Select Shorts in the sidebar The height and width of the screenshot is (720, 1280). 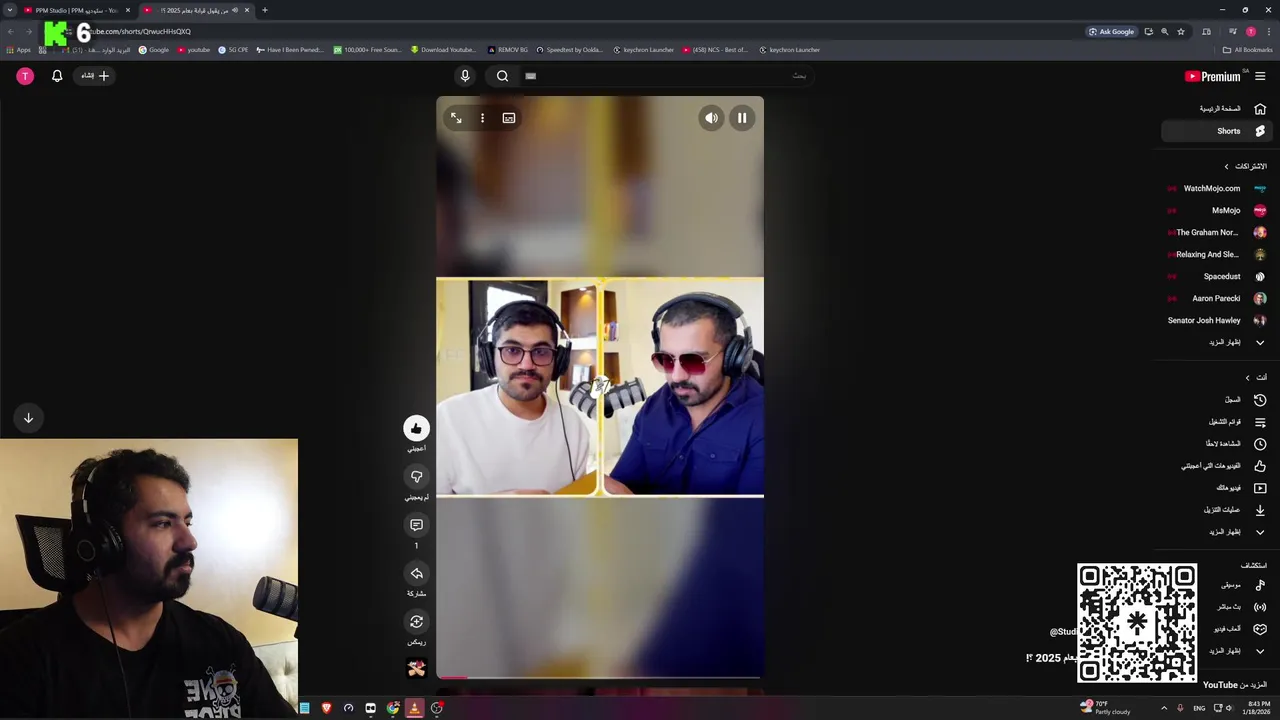click(1217, 131)
